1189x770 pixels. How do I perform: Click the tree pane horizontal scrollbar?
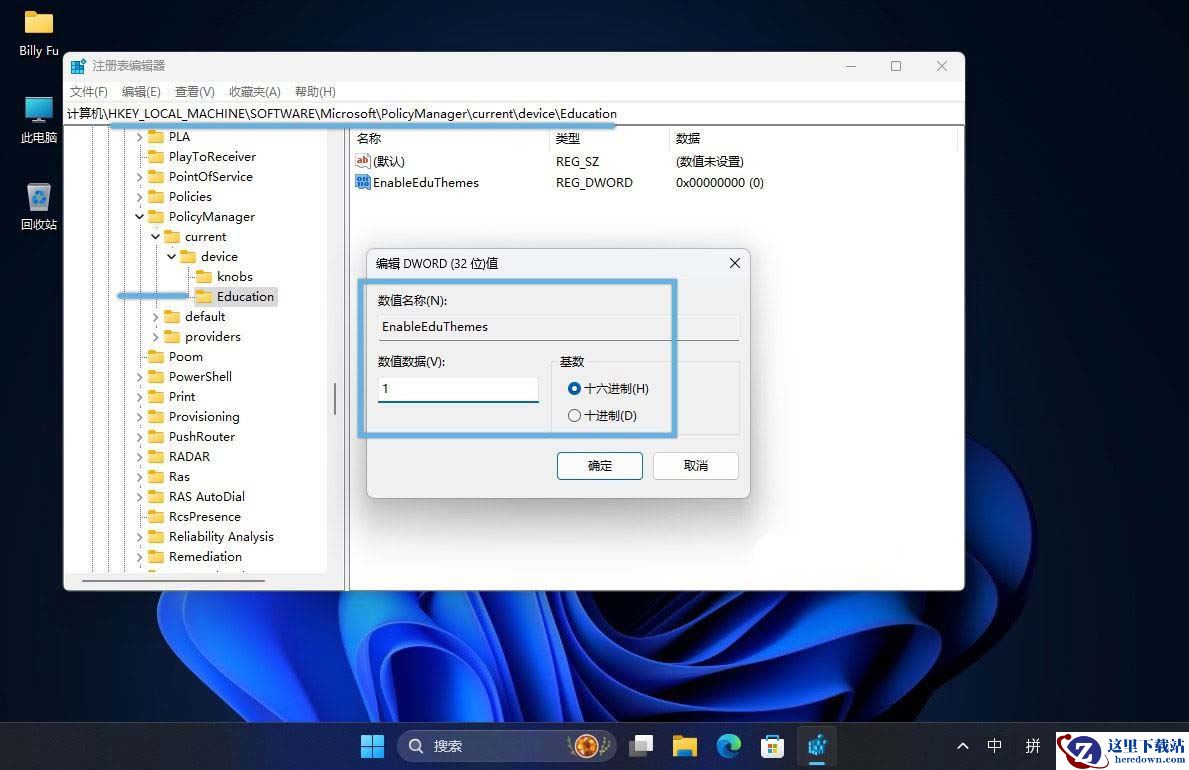click(x=174, y=581)
